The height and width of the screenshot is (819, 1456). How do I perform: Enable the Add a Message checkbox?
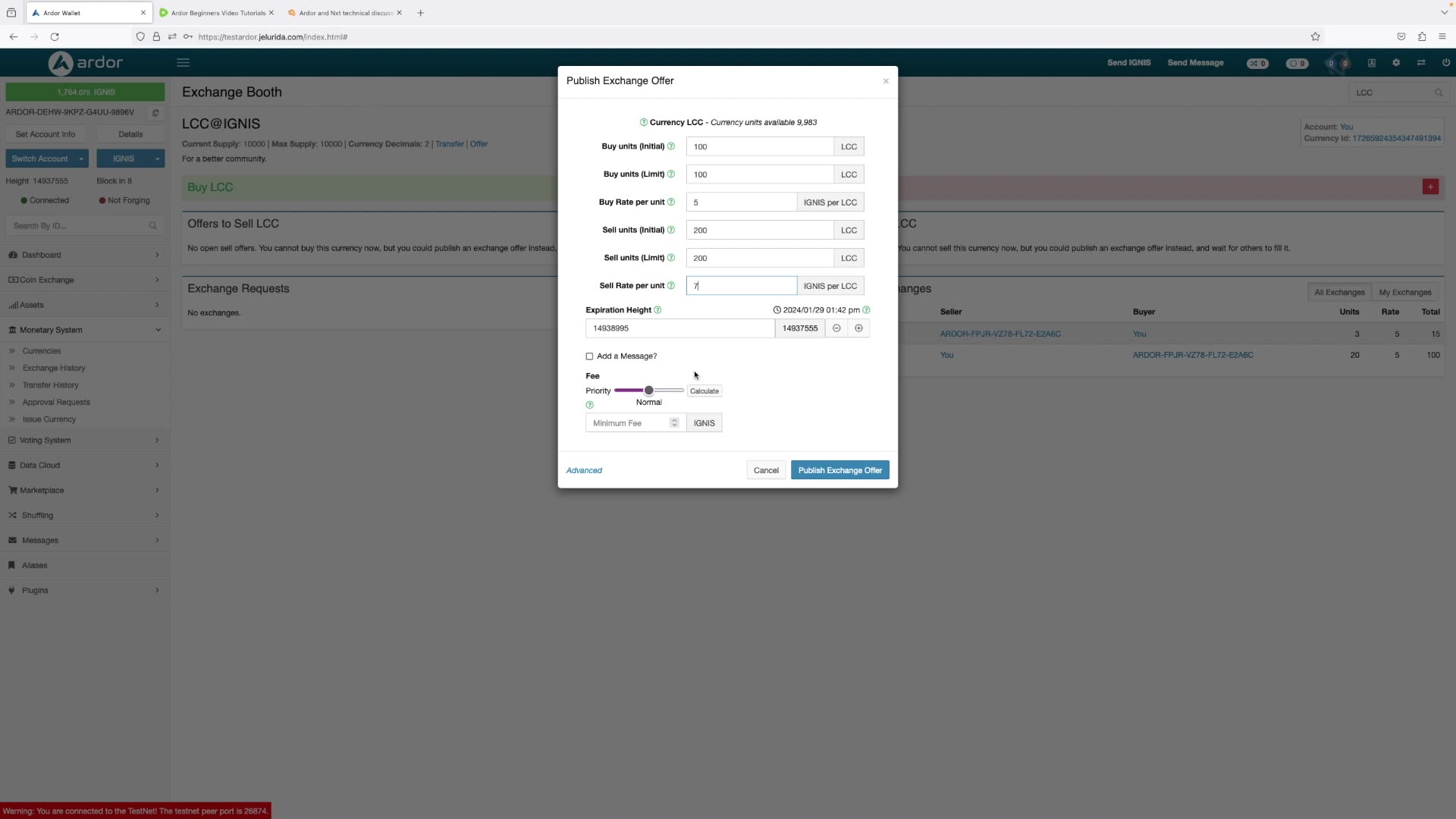pos(590,356)
